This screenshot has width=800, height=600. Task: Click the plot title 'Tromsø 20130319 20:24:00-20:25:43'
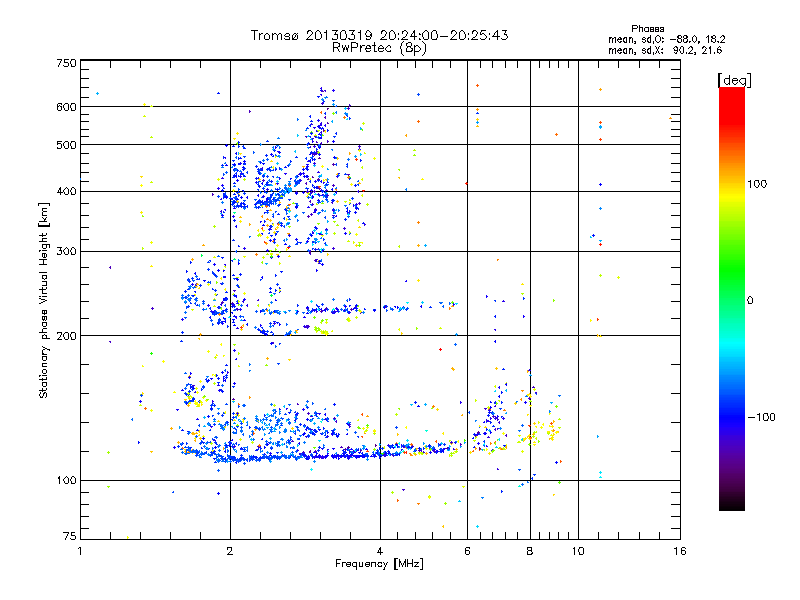[379, 35]
